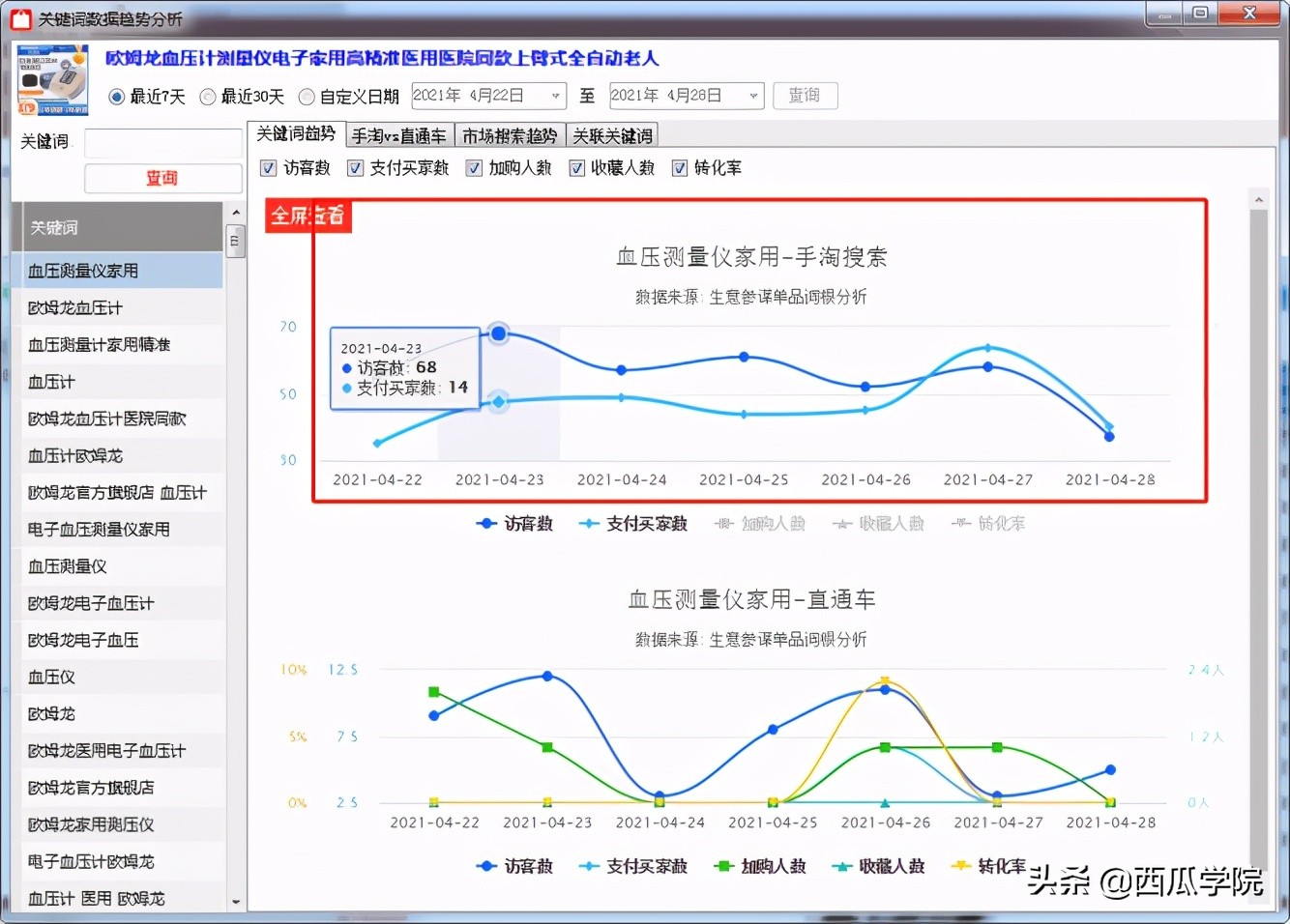
Task: Select keyword 血压仪
Action: [x=120, y=677]
